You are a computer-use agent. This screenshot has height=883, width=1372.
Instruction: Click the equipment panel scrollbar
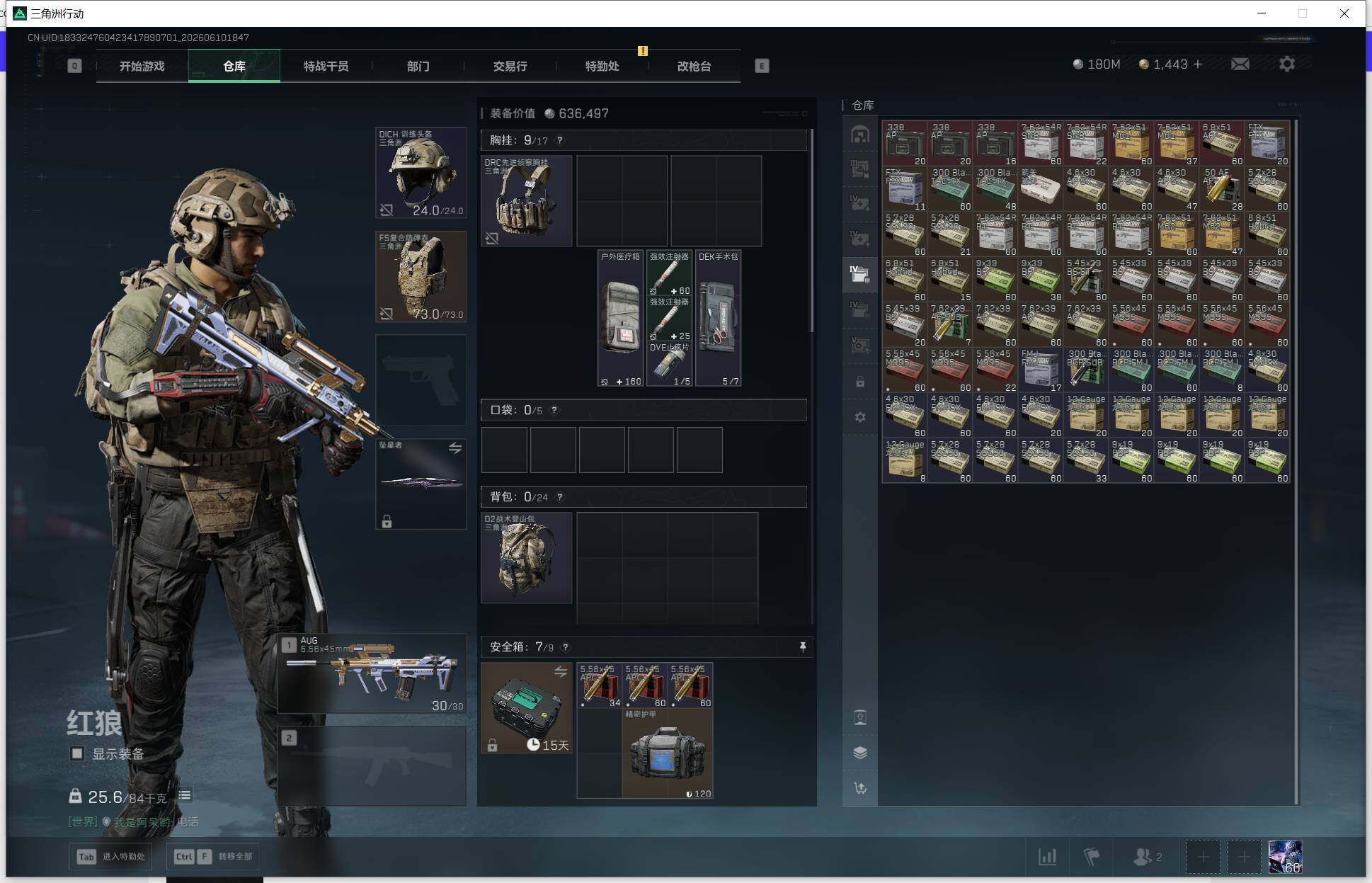[x=811, y=230]
